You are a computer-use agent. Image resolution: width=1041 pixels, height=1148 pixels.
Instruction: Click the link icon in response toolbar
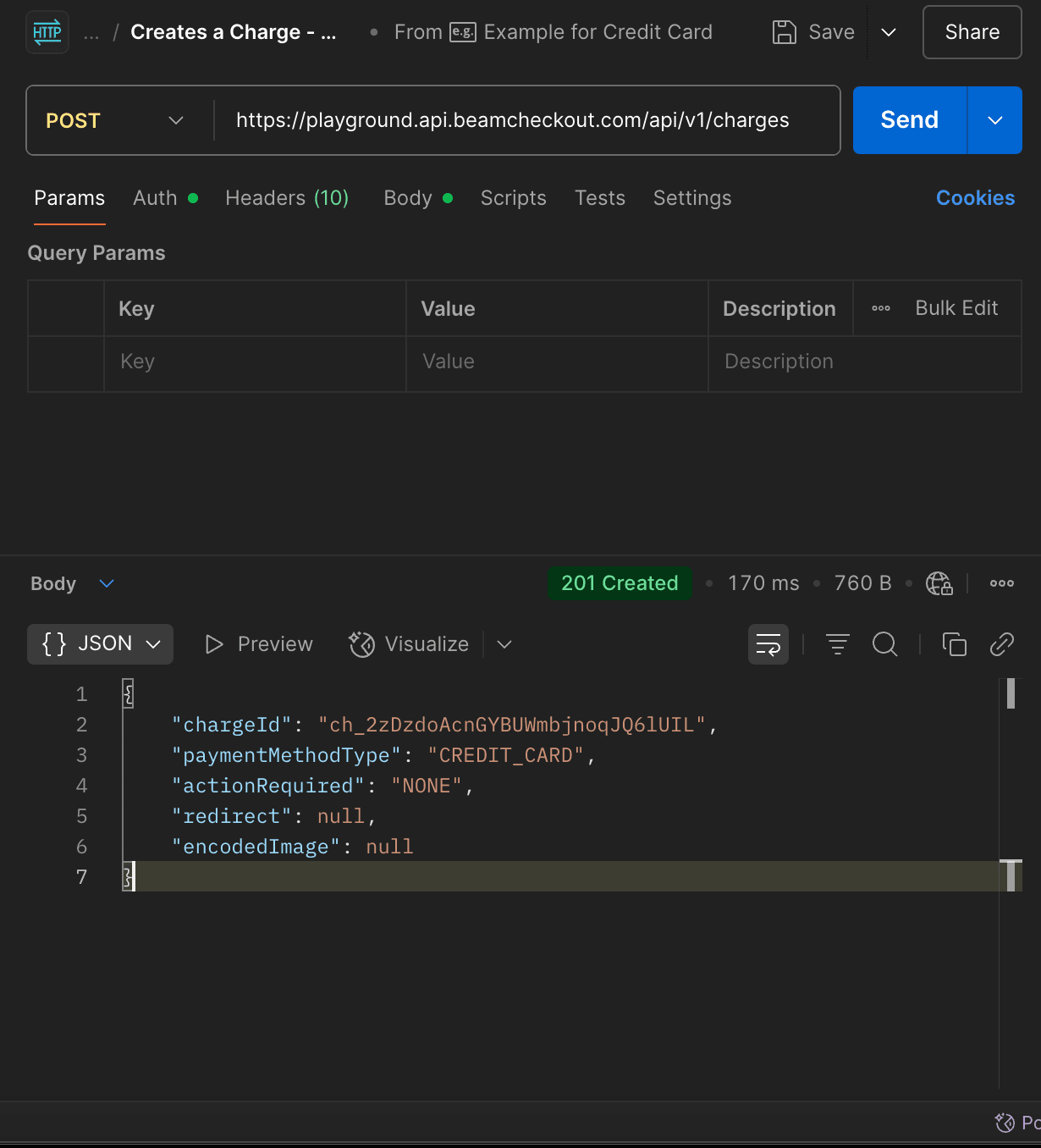click(1001, 644)
